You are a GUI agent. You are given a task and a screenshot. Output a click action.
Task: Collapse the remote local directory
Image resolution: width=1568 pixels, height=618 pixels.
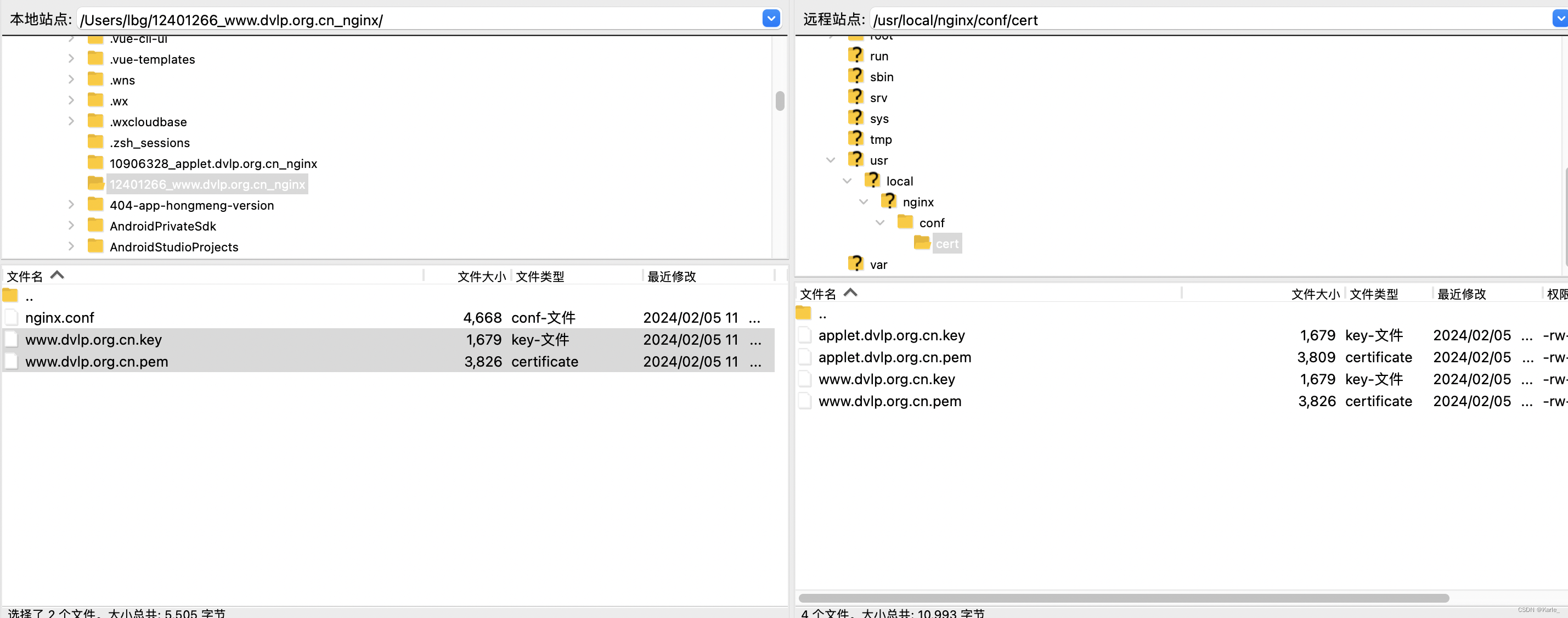click(x=847, y=181)
